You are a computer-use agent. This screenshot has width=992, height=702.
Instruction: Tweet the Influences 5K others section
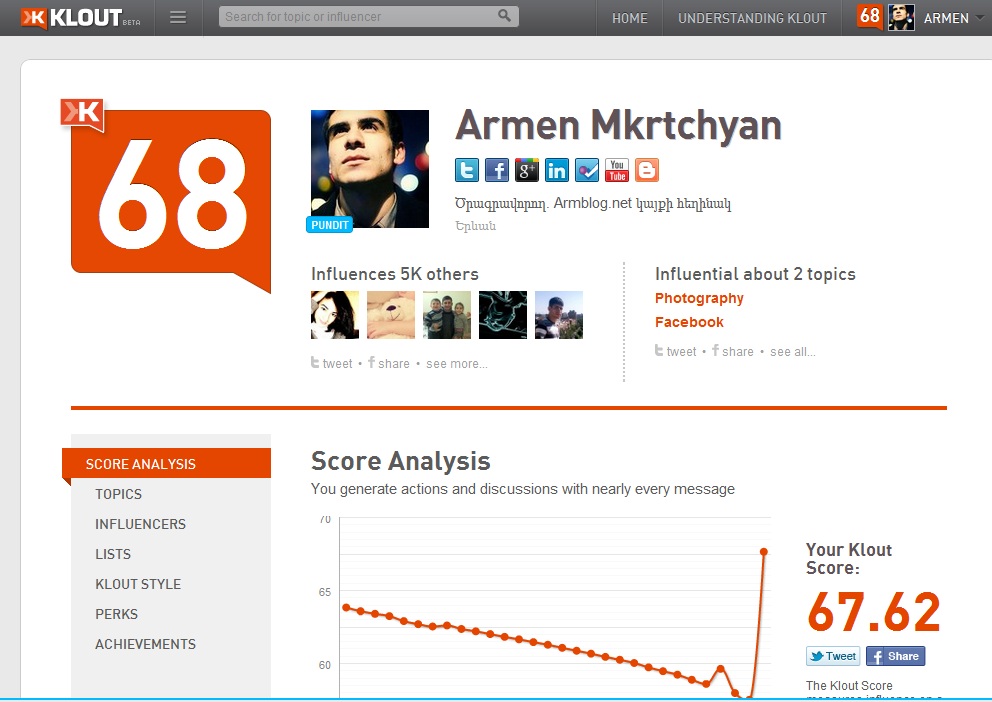pyautogui.click(x=332, y=364)
